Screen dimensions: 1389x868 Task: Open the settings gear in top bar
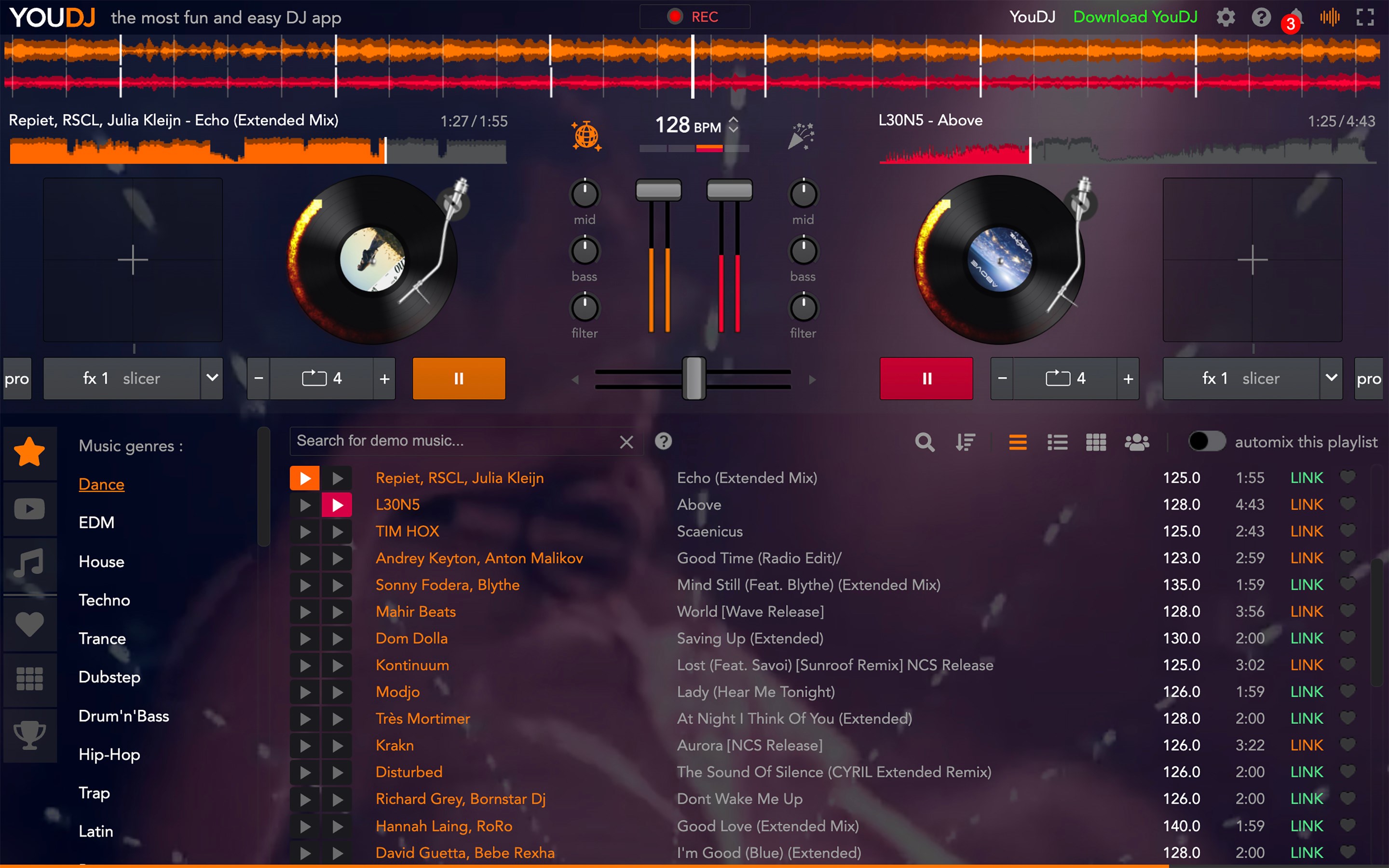click(1226, 17)
